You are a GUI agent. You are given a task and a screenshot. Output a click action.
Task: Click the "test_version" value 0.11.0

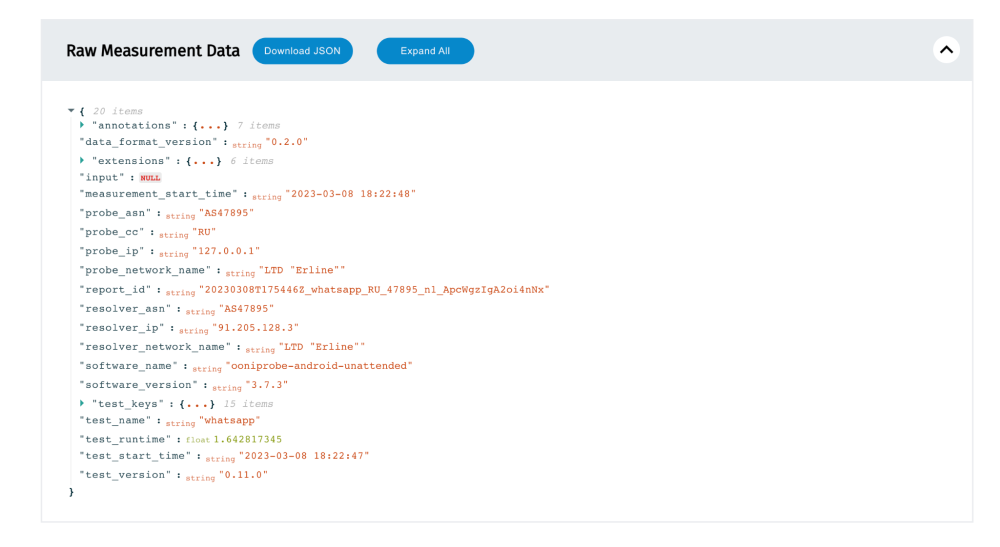tap(243, 475)
